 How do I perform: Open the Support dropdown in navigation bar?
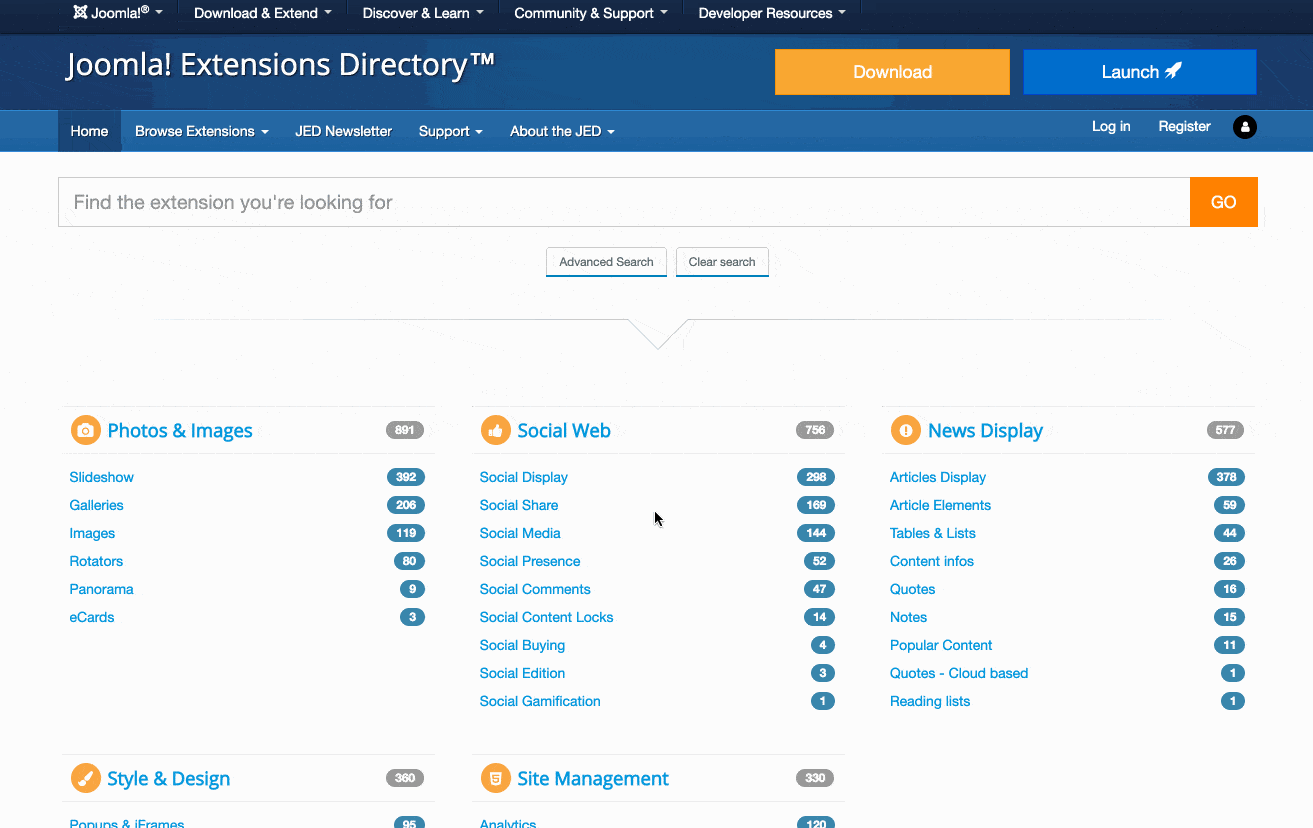451,131
